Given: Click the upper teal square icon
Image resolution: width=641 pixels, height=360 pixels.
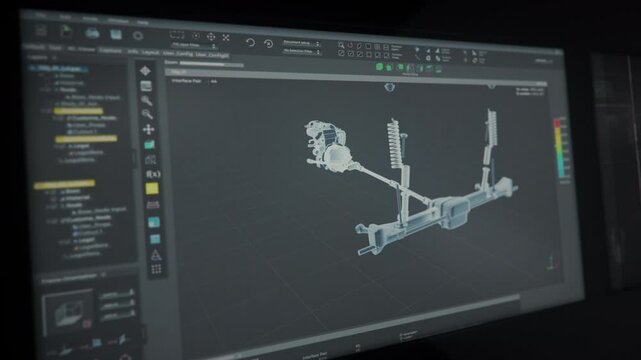Looking at the screenshot, I should coord(154,222).
